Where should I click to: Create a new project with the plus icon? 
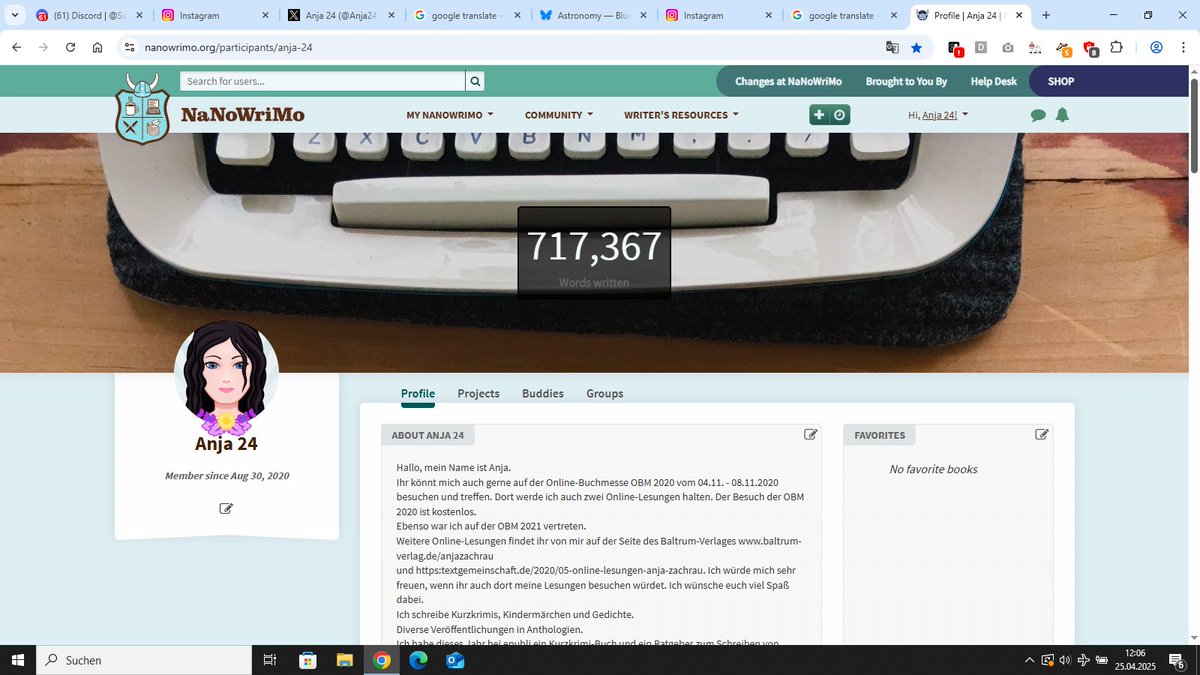pos(819,114)
